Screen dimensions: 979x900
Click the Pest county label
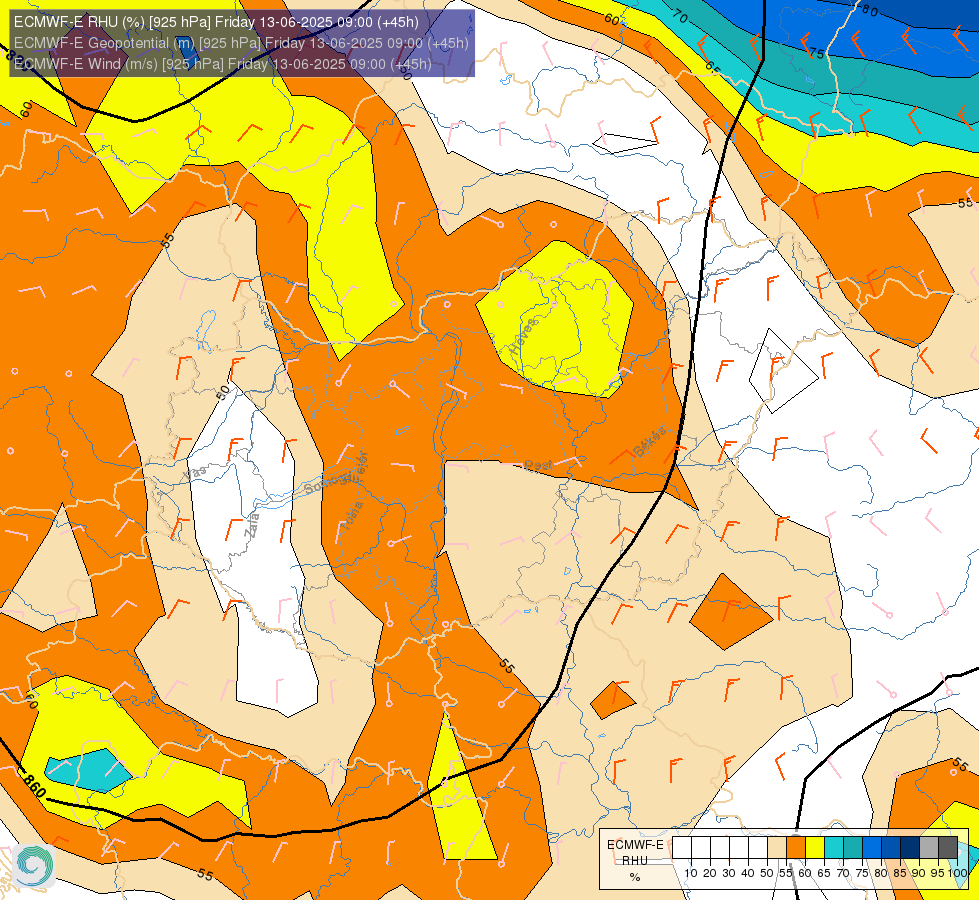pos(538,465)
